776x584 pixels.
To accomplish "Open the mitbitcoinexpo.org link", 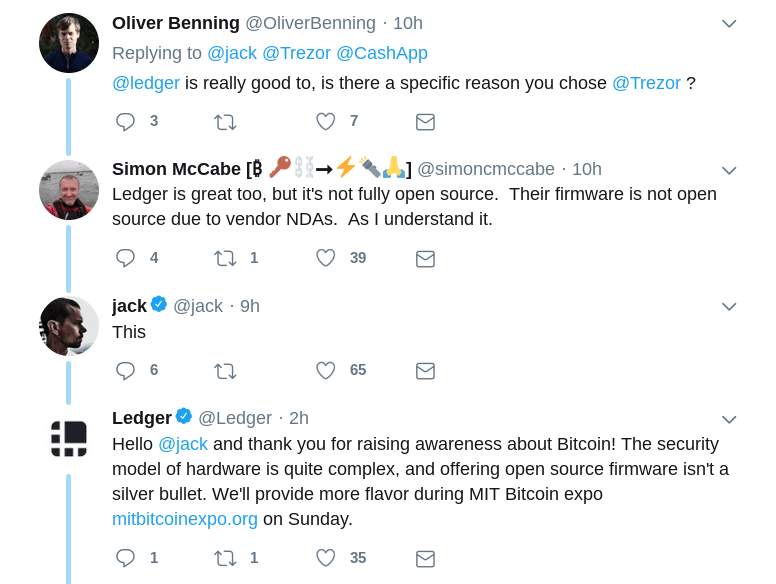I will 185,519.
